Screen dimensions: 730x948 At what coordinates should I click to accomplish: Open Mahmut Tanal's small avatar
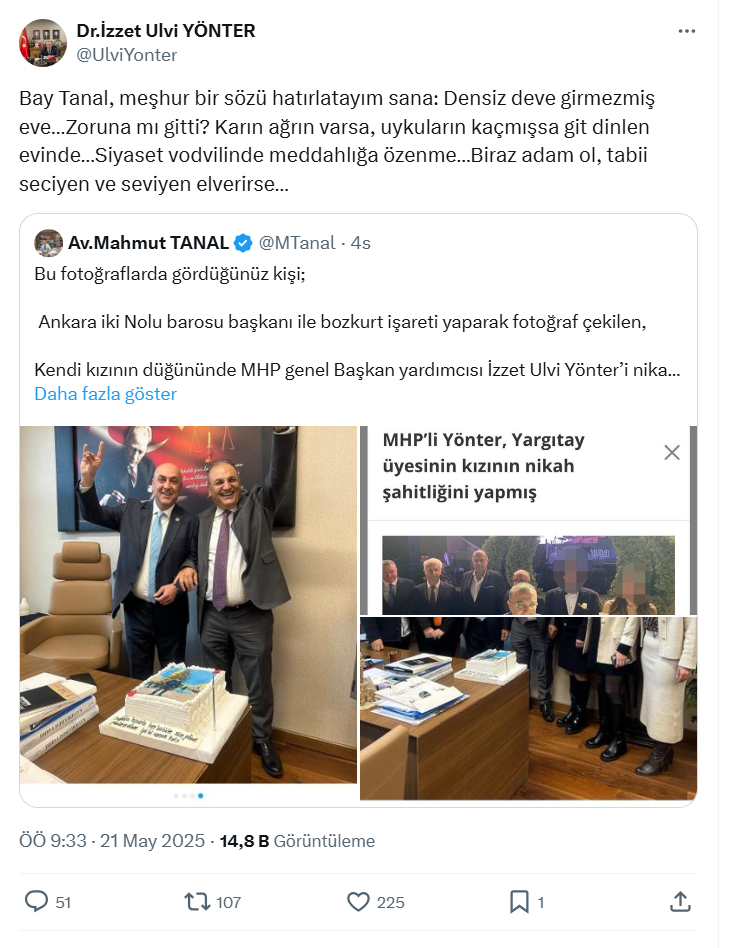(x=49, y=243)
